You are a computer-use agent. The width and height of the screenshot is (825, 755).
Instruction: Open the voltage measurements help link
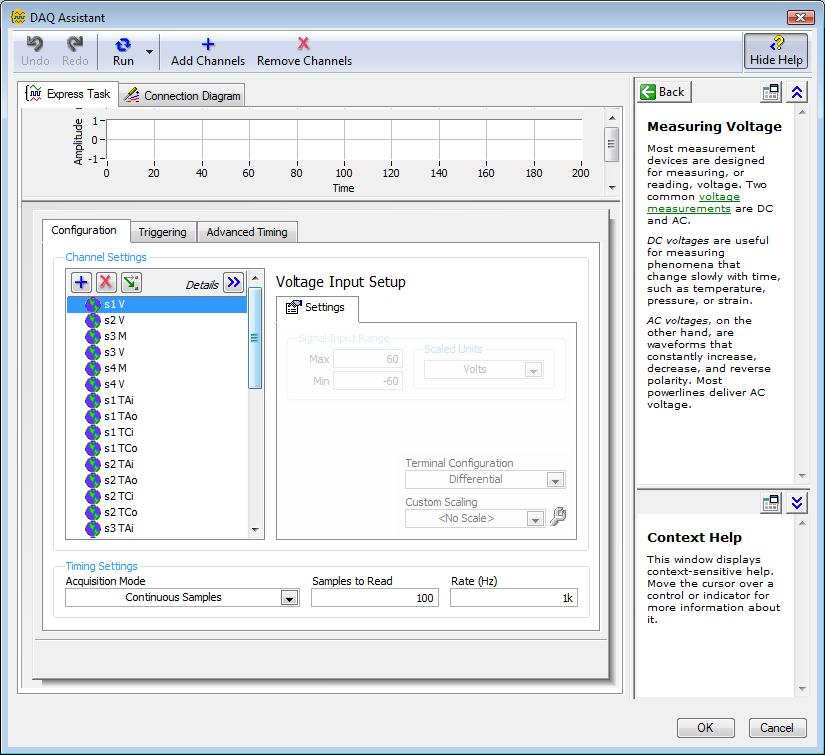click(x=693, y=203)
